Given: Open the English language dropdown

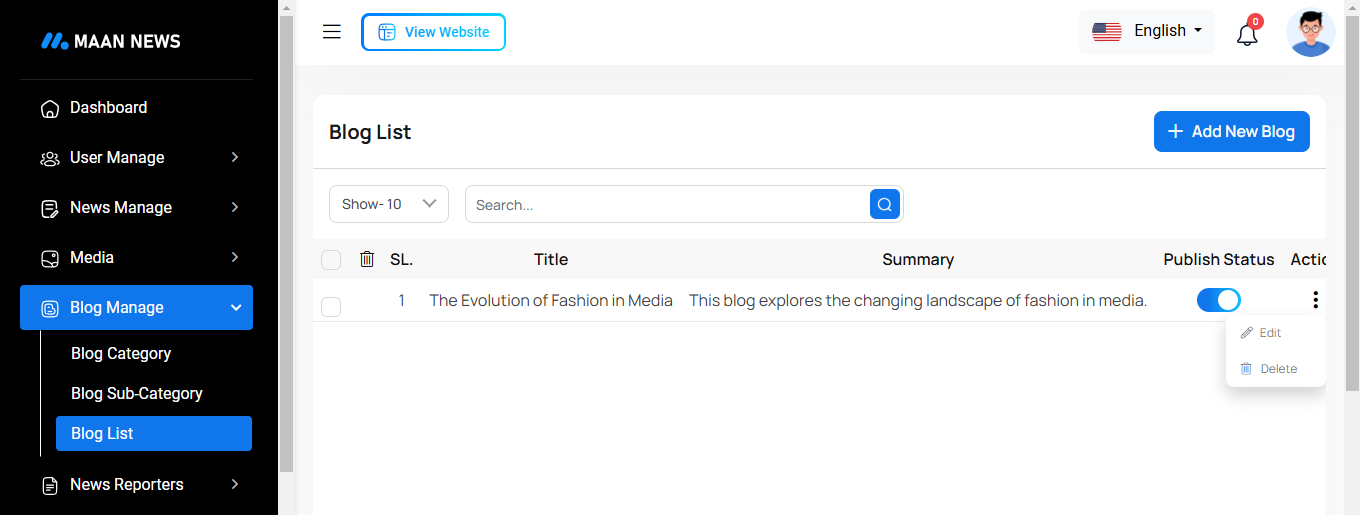Looking at the screenshot, I should (x=1147, y=31).
